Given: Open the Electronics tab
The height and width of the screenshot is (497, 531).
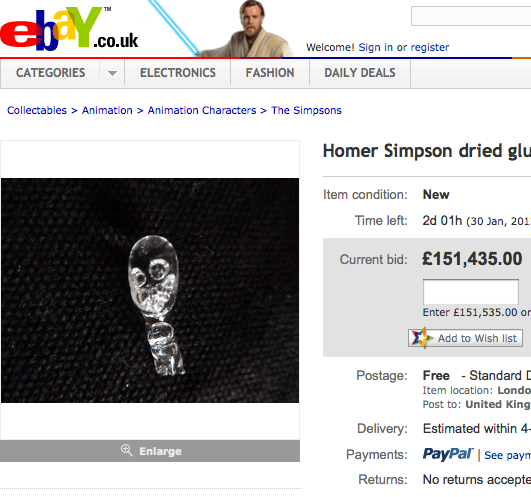Looking at the screenshot, I should [178, 73].
